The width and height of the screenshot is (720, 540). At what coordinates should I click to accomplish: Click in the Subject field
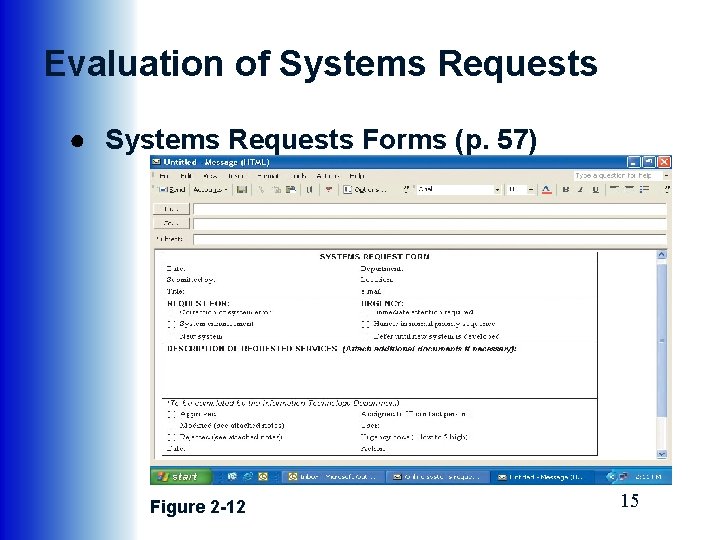430,239
